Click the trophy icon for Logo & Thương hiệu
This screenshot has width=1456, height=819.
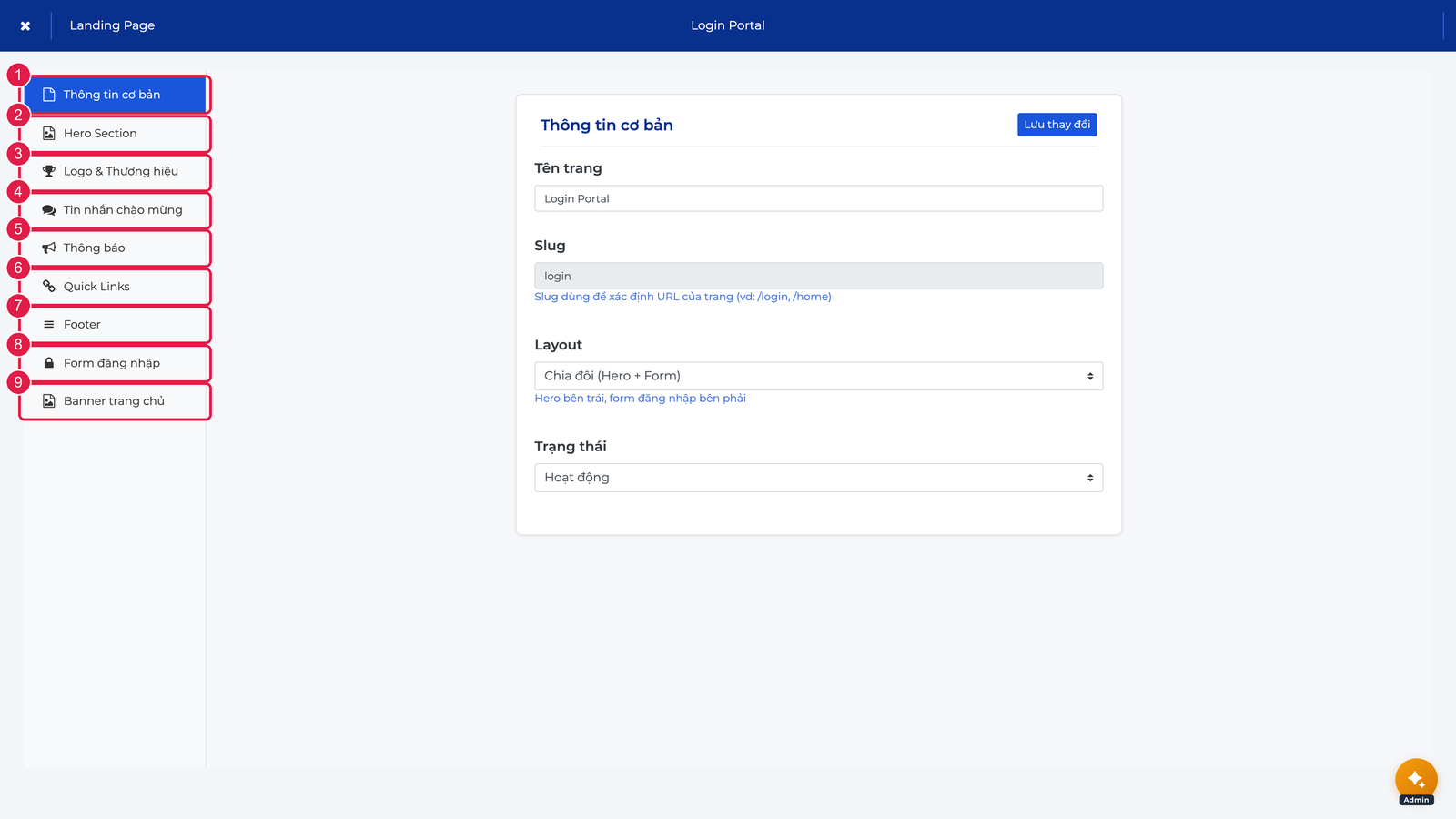click(x=49, y=171)
